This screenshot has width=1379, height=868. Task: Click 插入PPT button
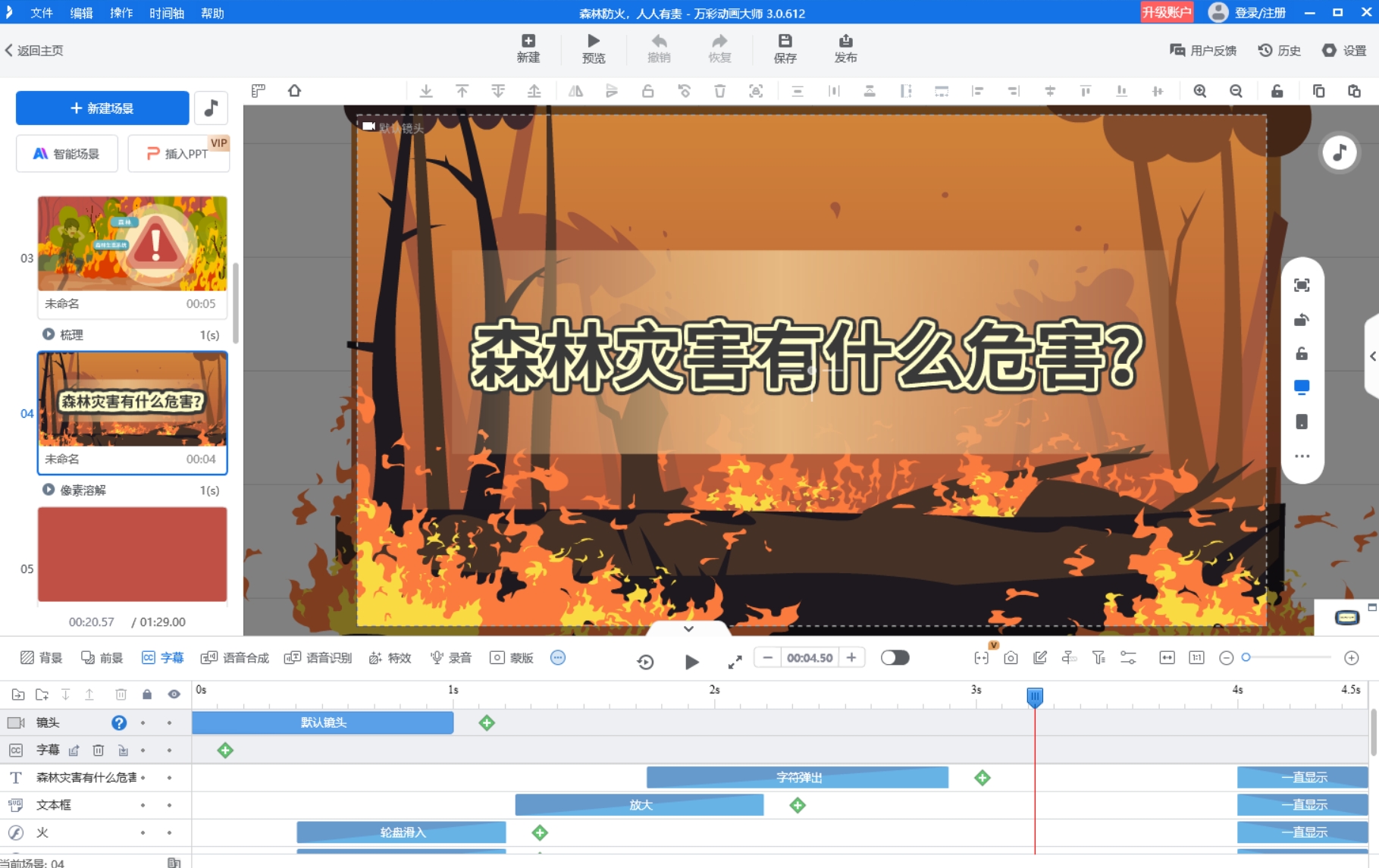click(179, 154)
